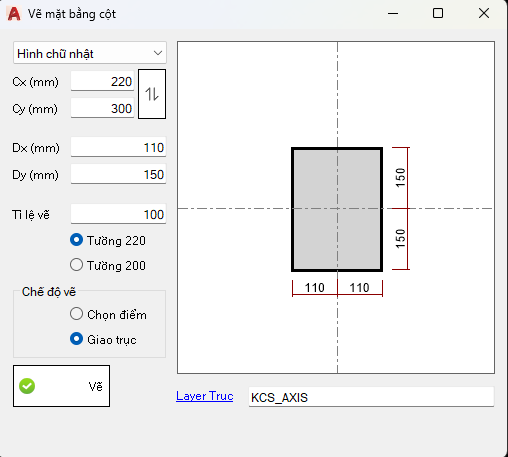Image resolution: width=508 pixels, height=457 pixels.
Task: Focus the Dy (mm) input field
Action: 118,174
